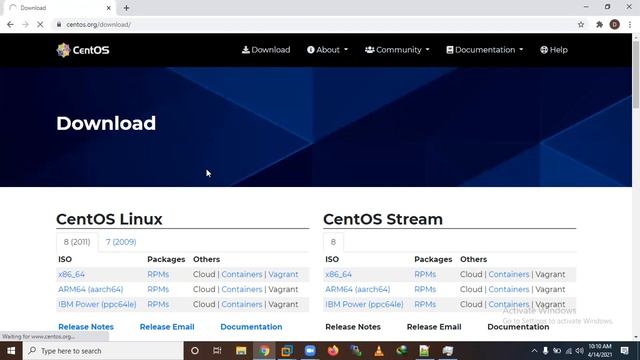Open the Chrome profile avatar
Viewport: 640px width, 360px height.
tap(615, 24)
